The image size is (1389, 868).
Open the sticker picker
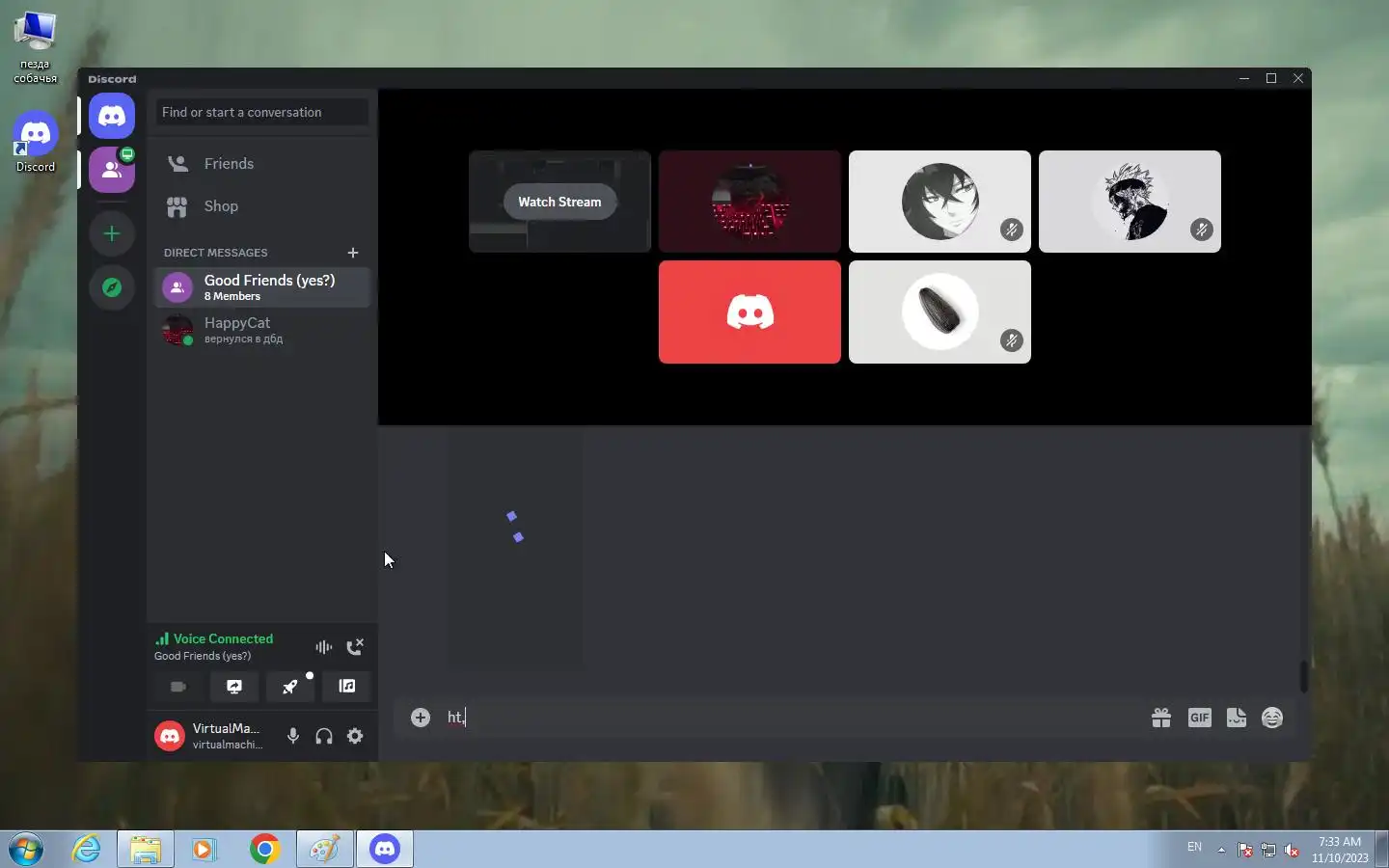pyautogui.click(x=1237, y=718)
